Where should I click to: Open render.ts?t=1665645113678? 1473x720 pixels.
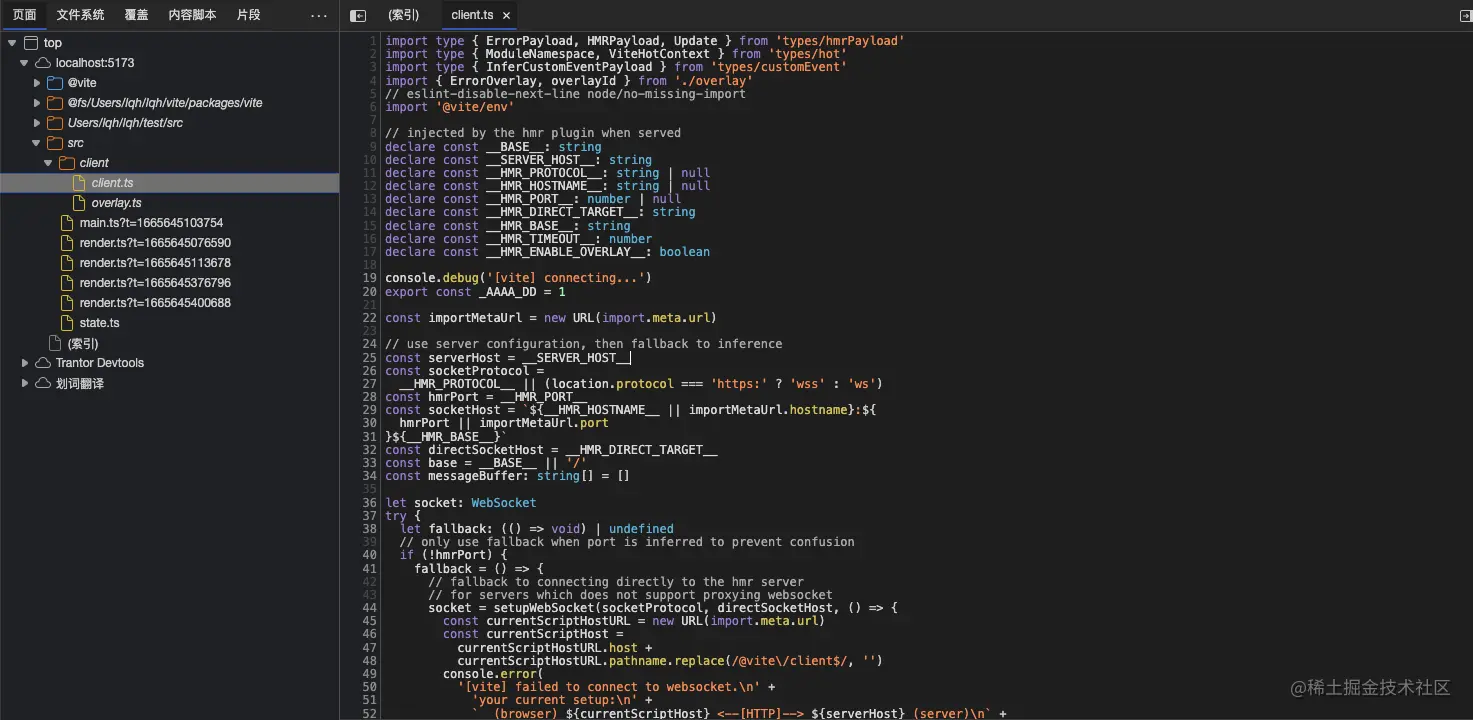point(155,263)
